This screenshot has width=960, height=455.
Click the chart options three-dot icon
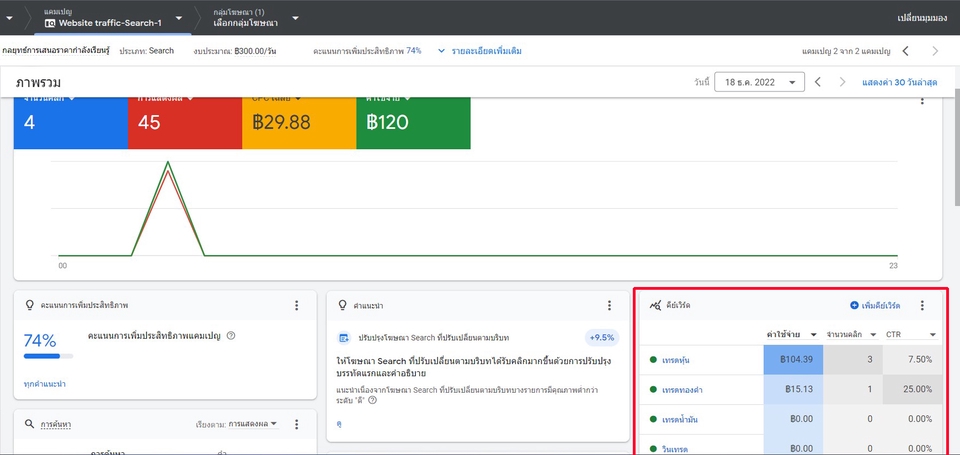pyautogui.click(x=922, y=101)
